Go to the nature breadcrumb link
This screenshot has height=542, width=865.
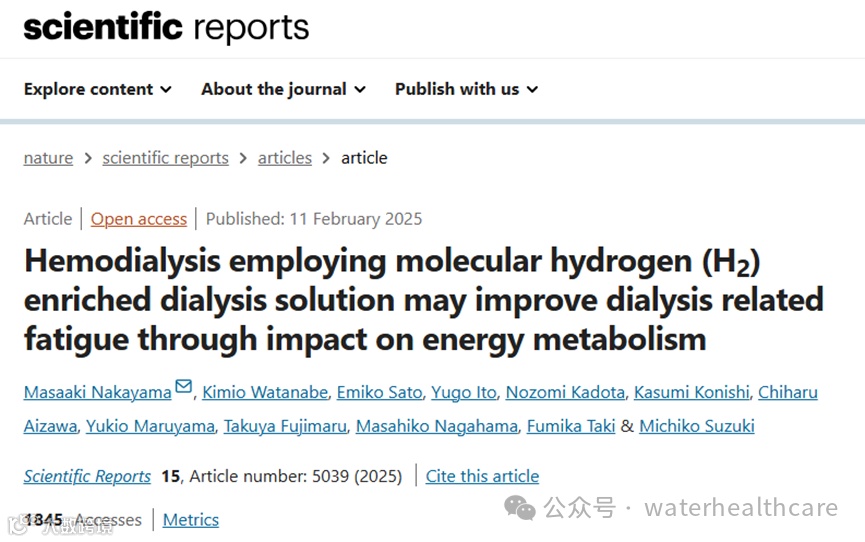pyautogui.click(x=48, y=158)
